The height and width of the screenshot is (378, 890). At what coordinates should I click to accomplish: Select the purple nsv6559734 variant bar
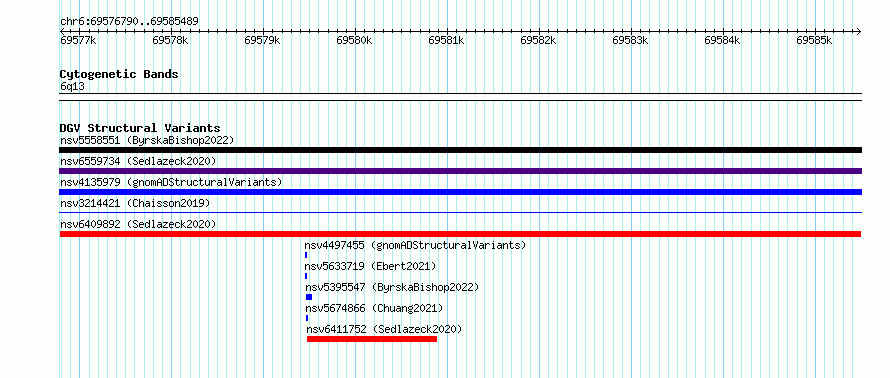[460, 171]
